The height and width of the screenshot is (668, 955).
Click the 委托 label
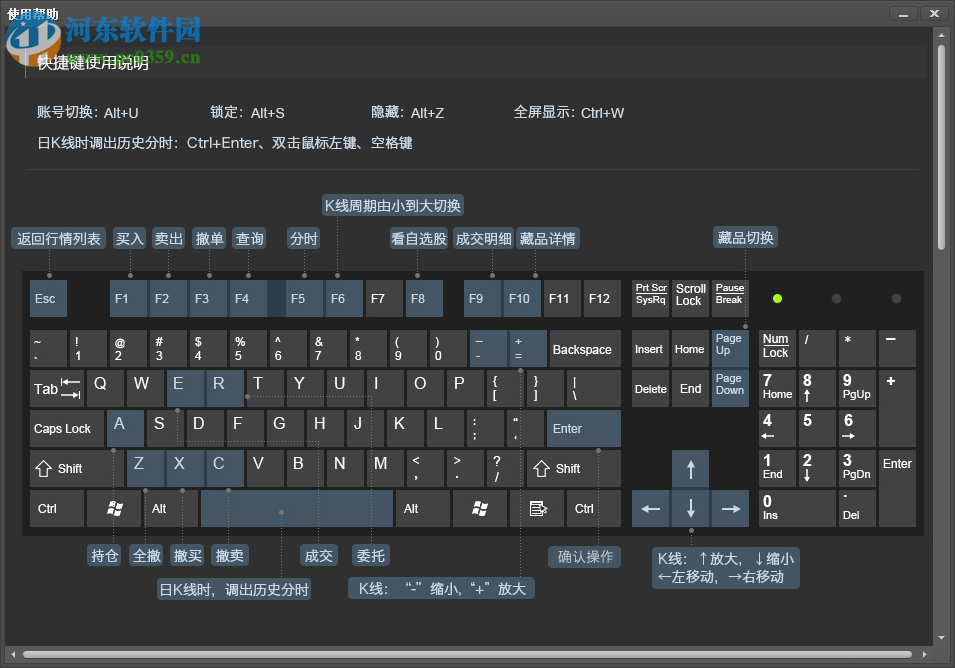(x=370, y=555)
